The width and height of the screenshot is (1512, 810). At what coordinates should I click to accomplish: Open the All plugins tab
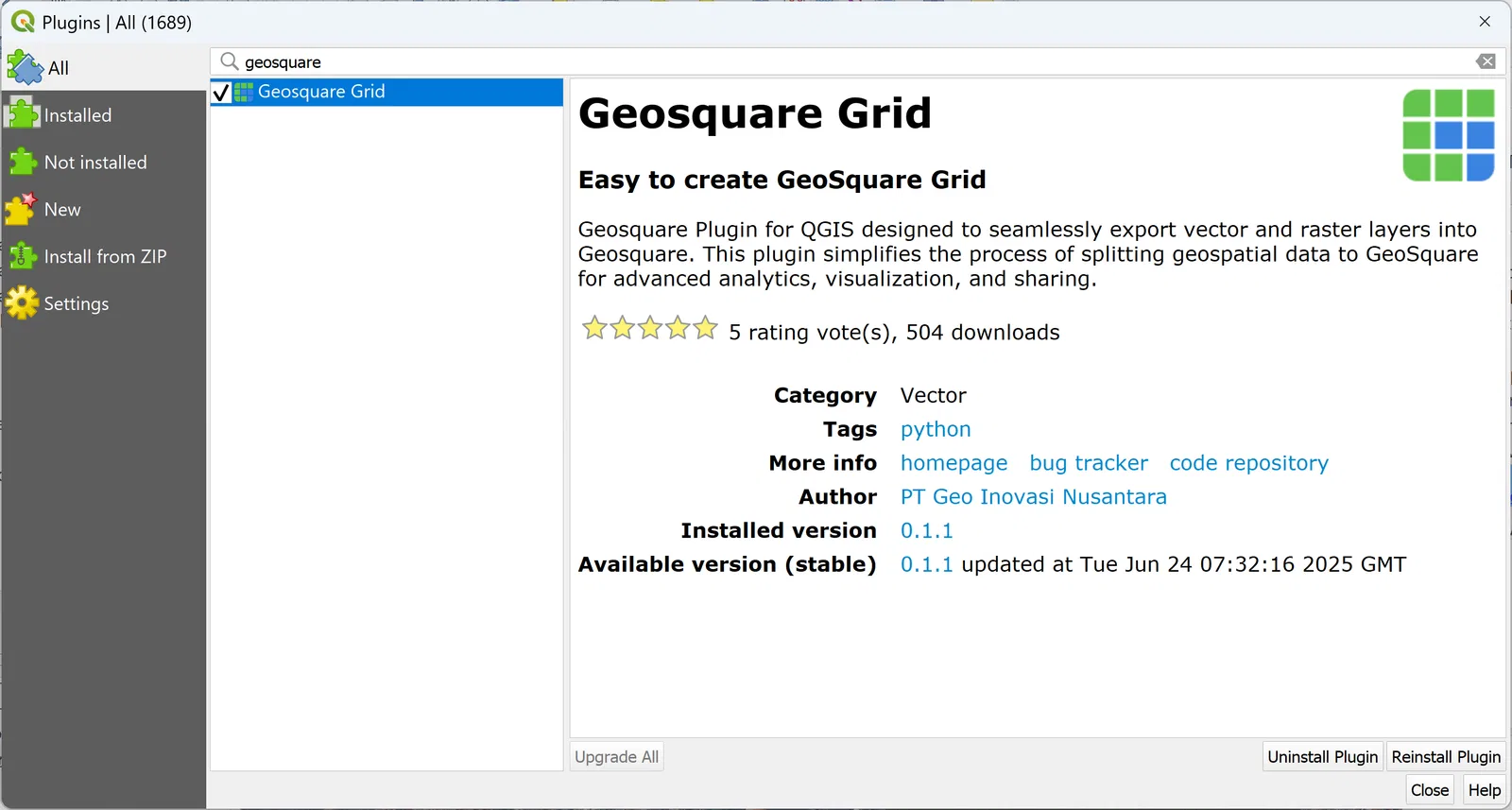tap(103, 68)
